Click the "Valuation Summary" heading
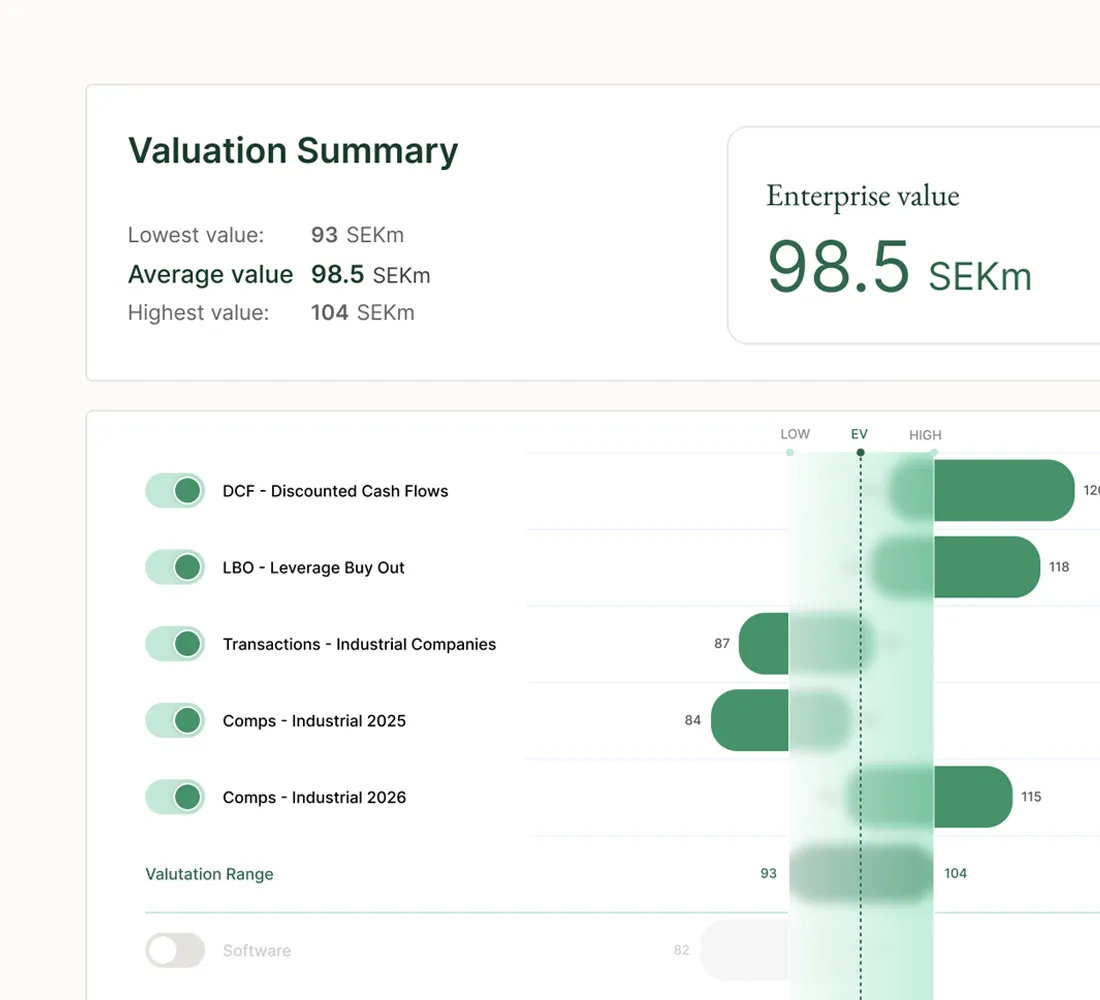 point(293,151)
